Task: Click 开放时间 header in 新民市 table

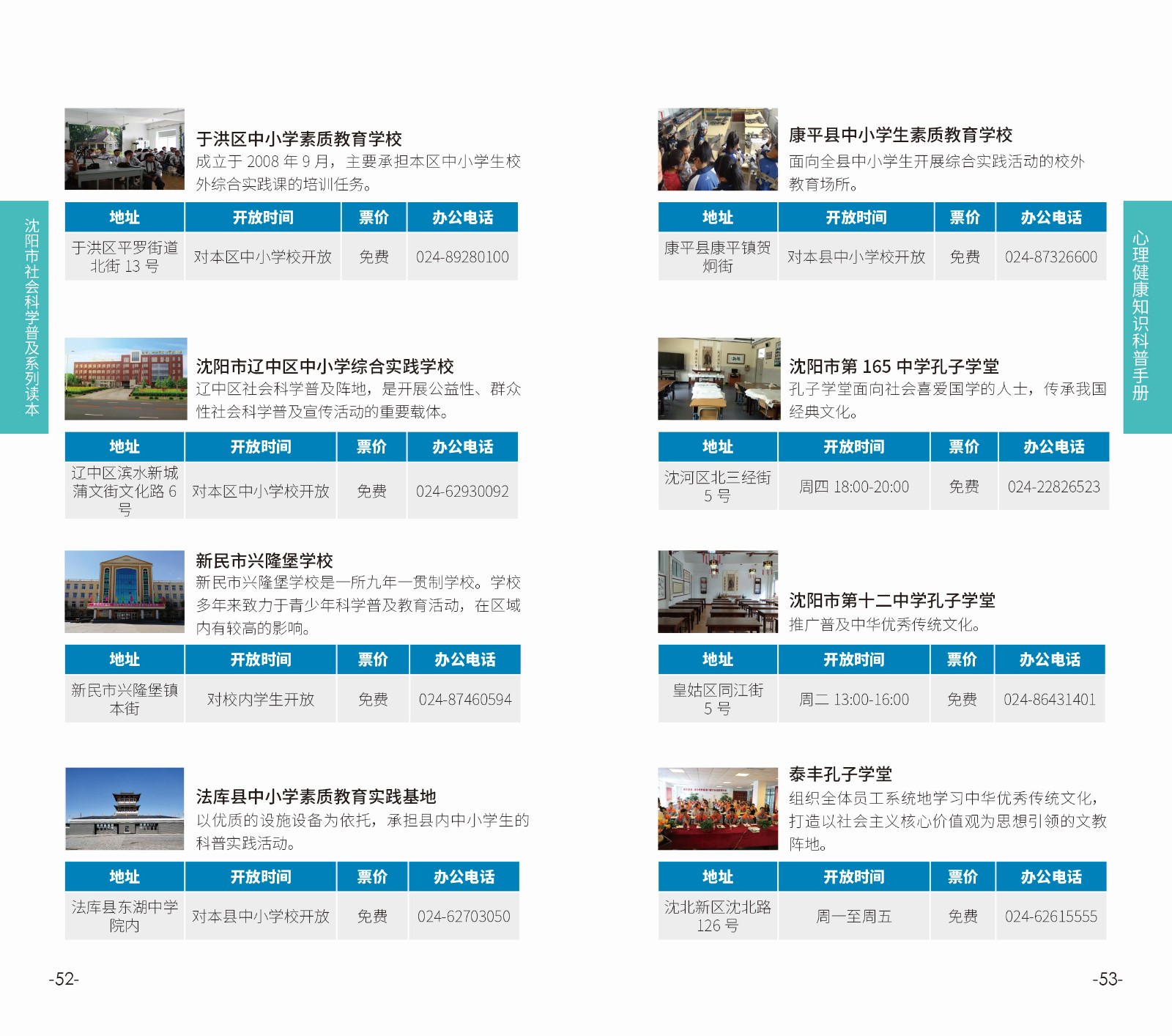Action: [261, 659]
